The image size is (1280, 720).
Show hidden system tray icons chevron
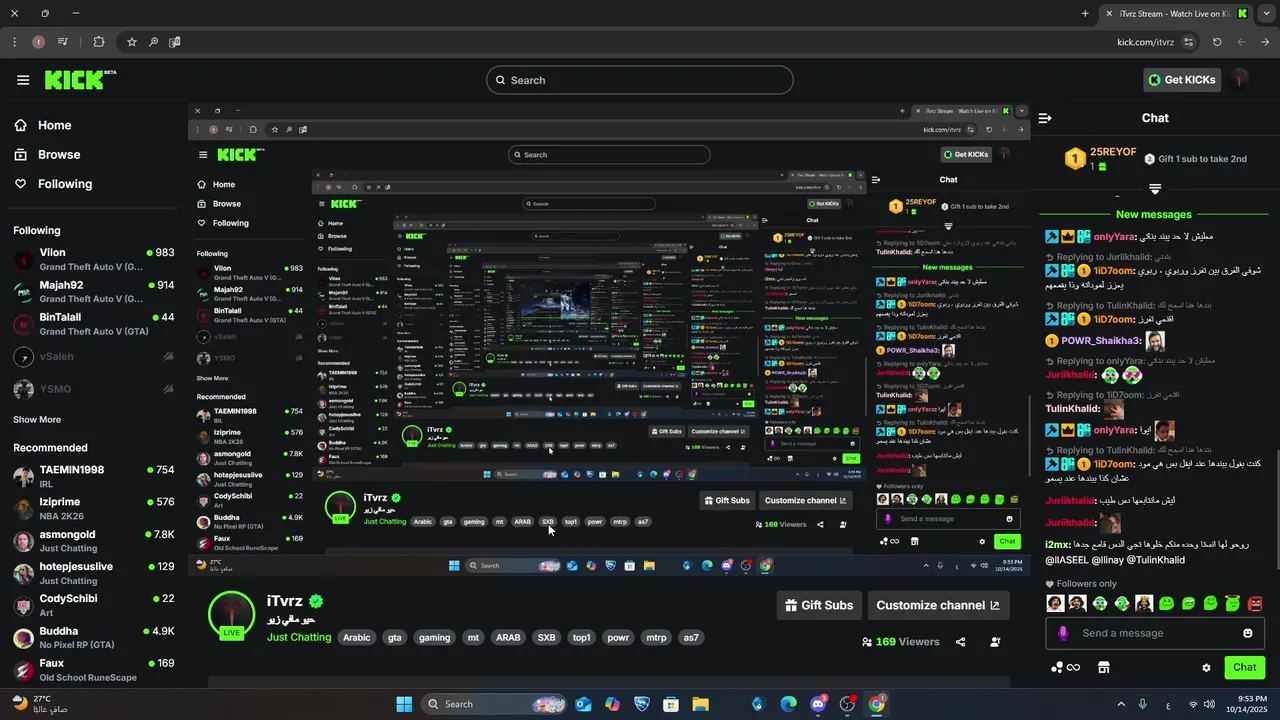point(1120,704)
